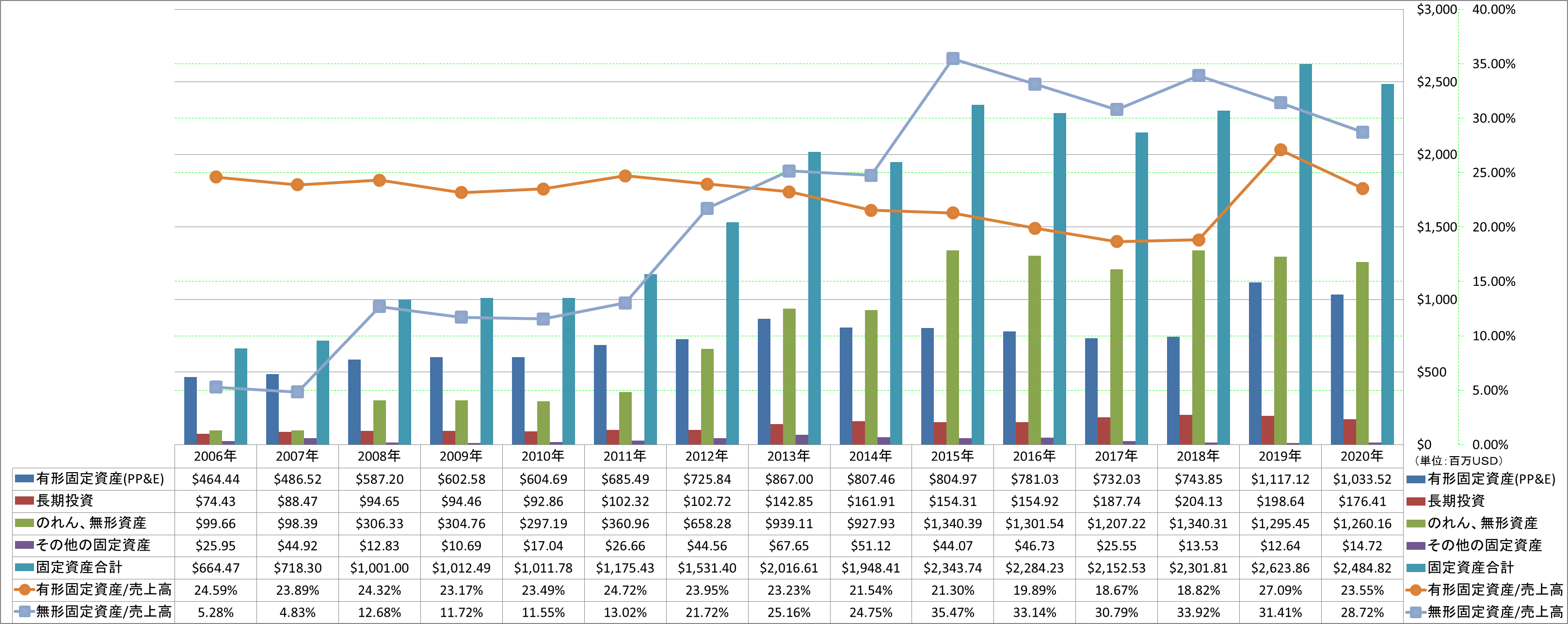The width and height of the screenshot is (1568, 624).
Task: Select 長期投資 label in table row header
Action: (x=64, y=501)
